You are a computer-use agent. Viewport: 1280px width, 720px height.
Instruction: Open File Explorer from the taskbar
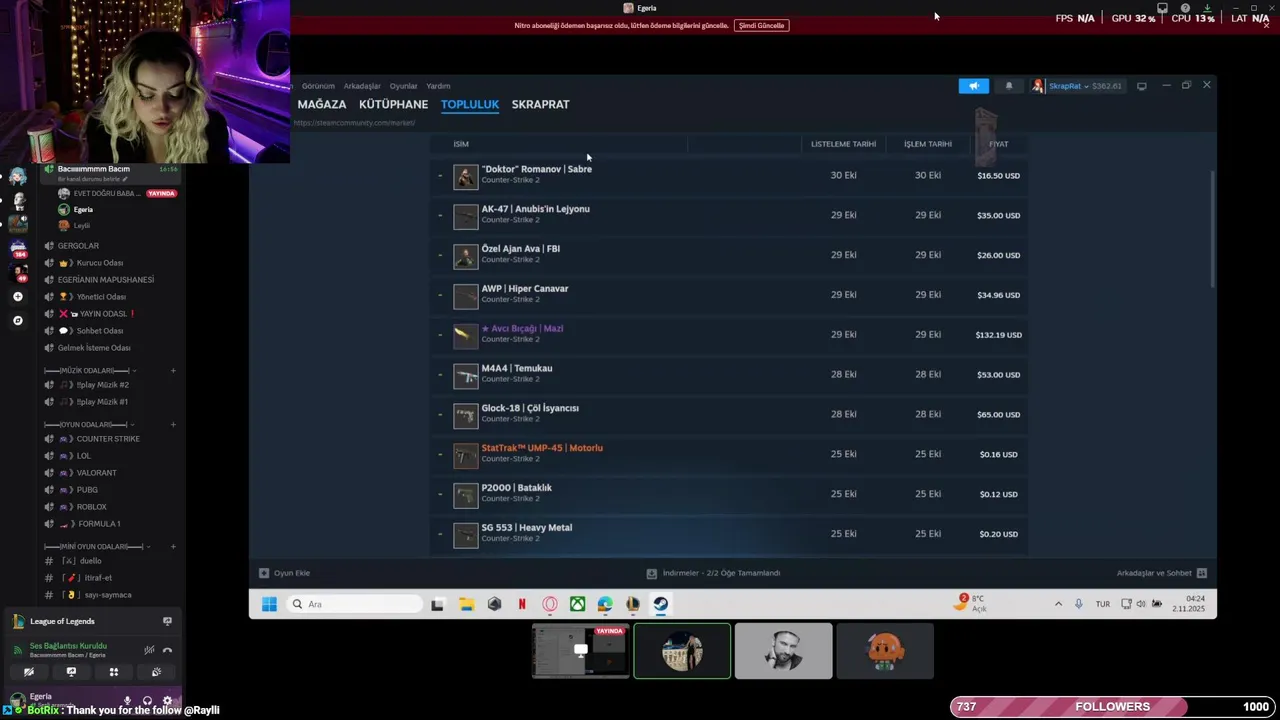466,604
